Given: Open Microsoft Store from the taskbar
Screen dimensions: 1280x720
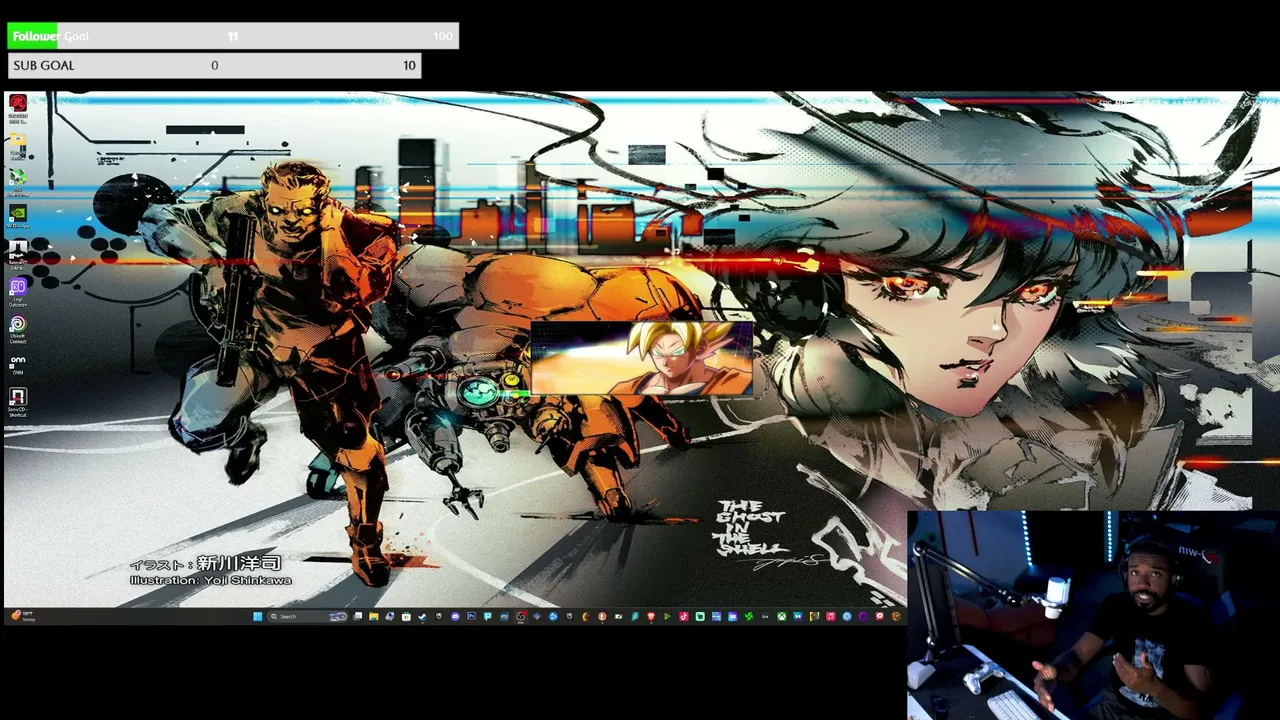Looking at the screenshot, I should [406, 616].
